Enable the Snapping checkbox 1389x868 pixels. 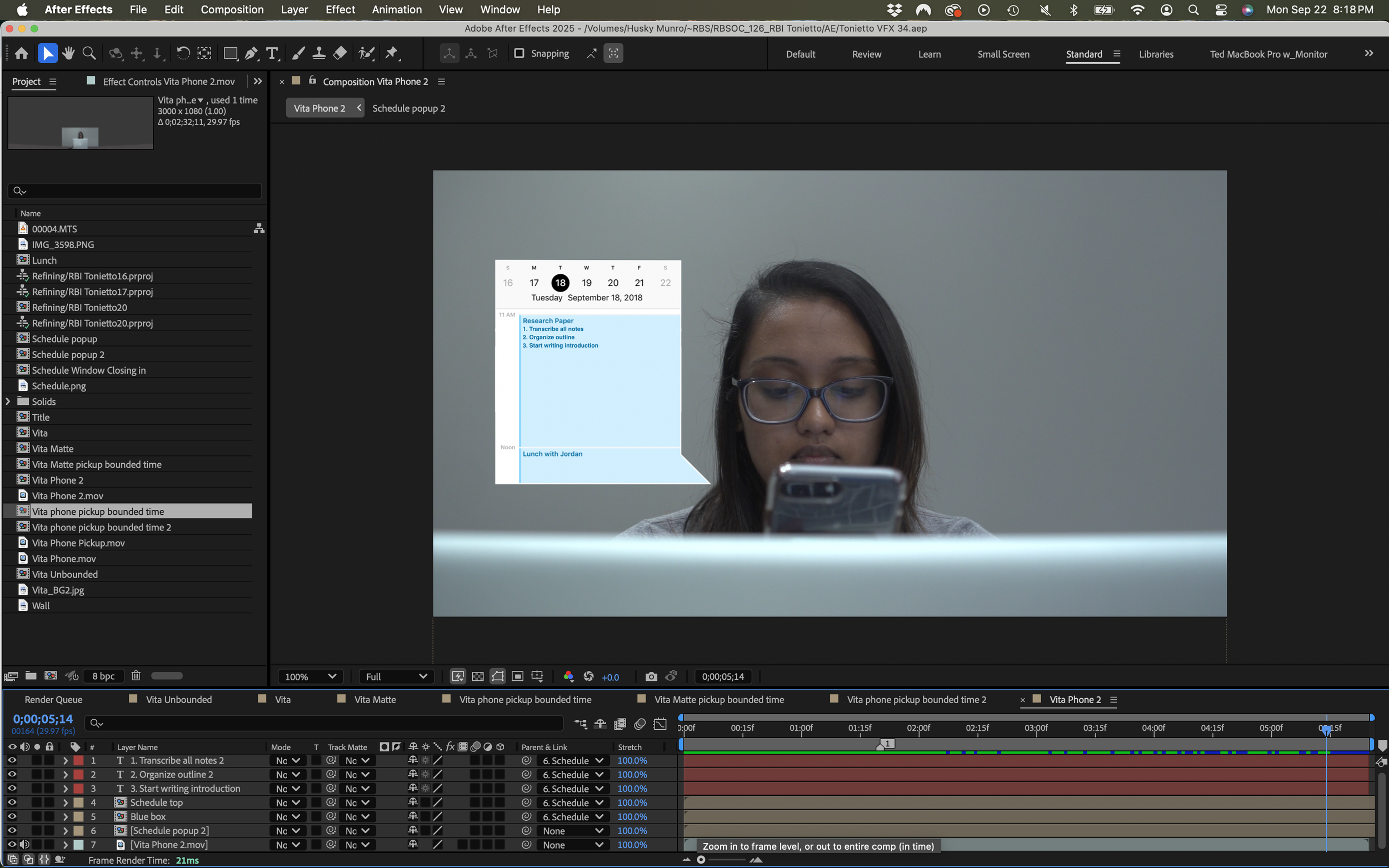(x=519, y=53)
